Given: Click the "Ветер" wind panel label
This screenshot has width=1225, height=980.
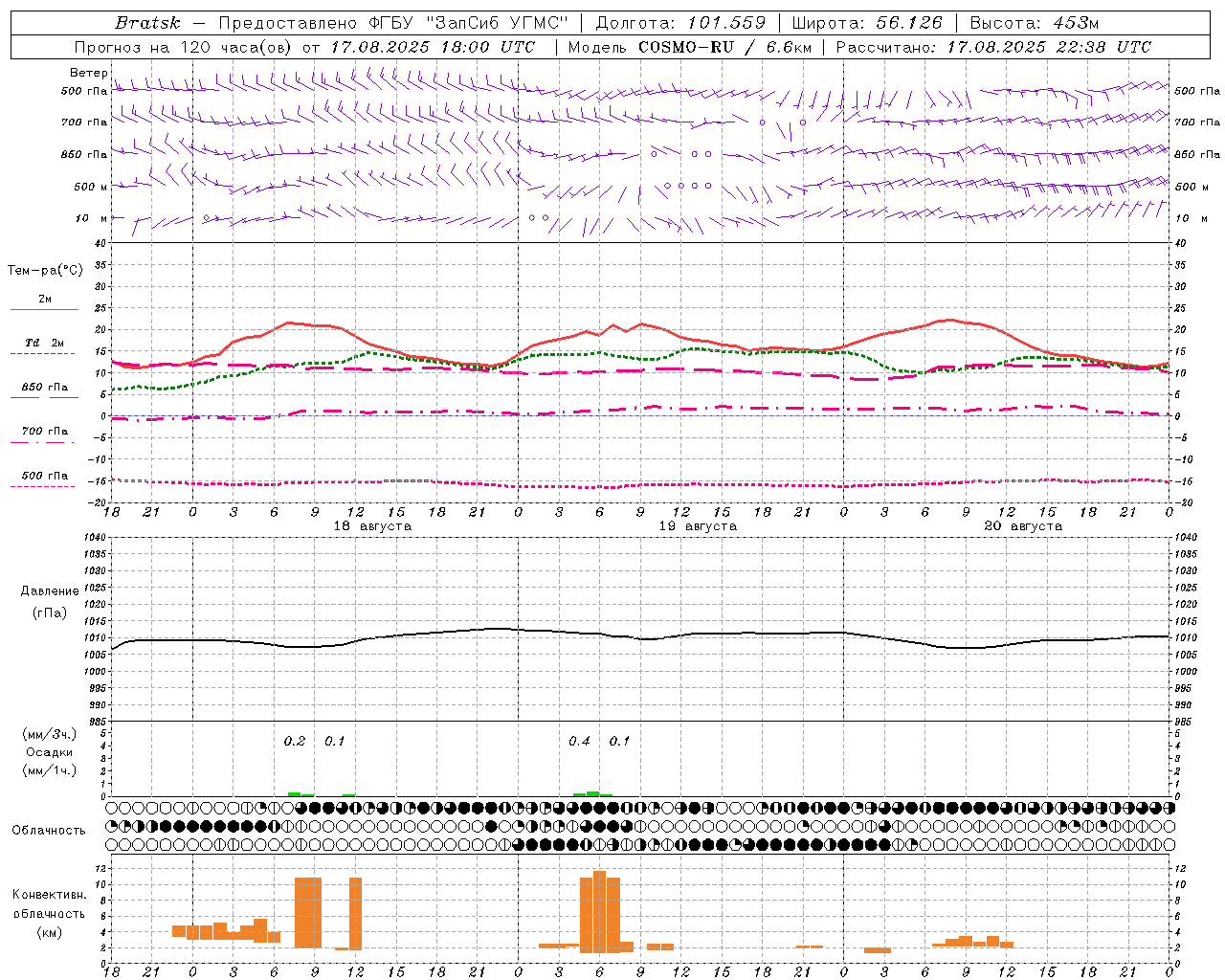Looking at the screenshot, I should [x=88, y=73].
